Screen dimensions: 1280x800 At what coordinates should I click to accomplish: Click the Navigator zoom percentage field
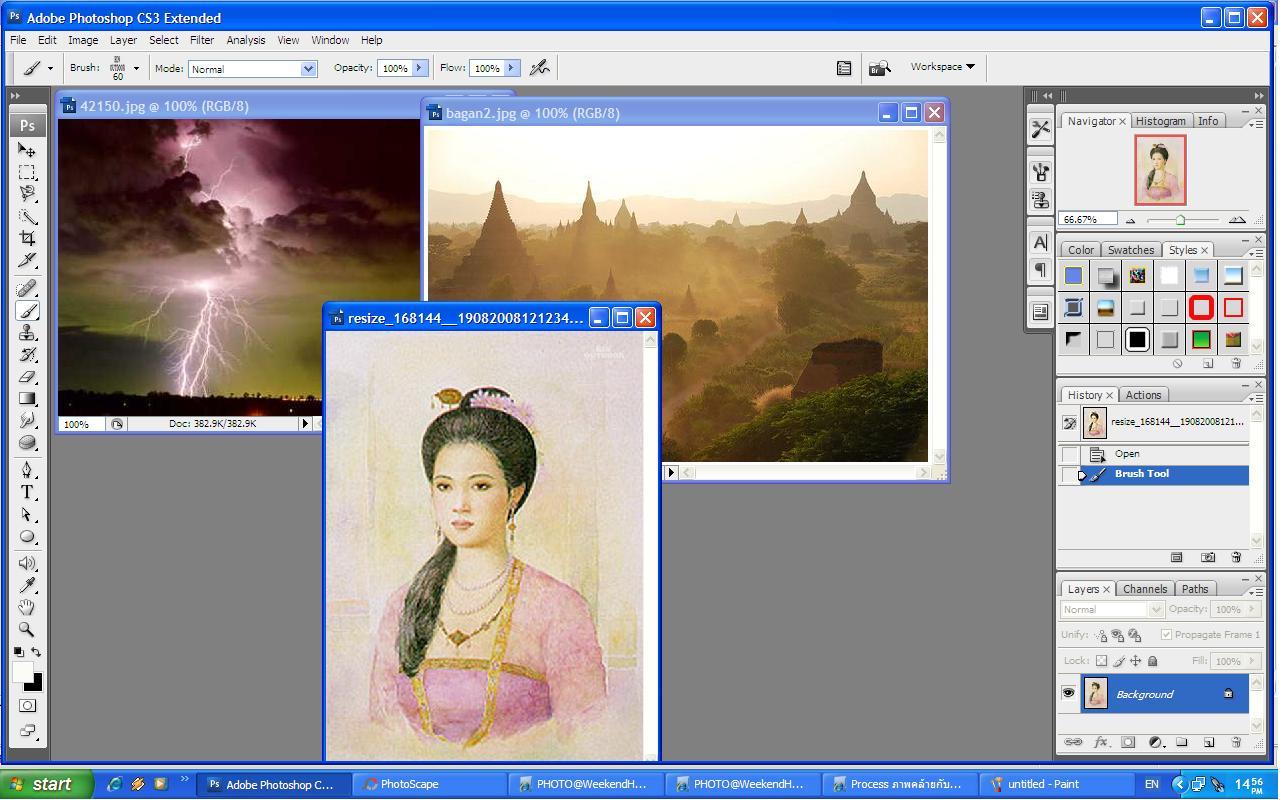pos(1087,219)
